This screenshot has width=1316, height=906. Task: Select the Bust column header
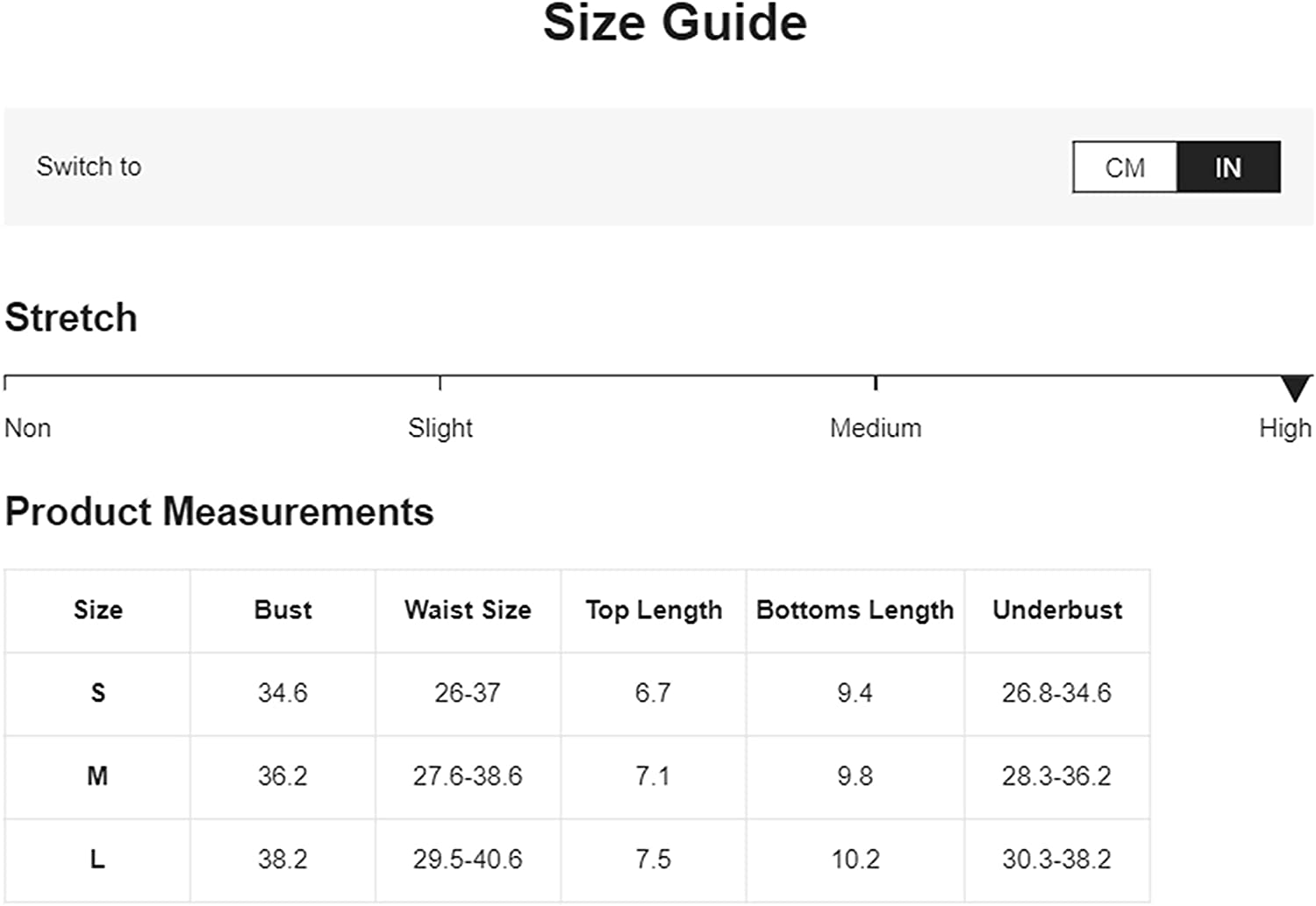(283, 610)
